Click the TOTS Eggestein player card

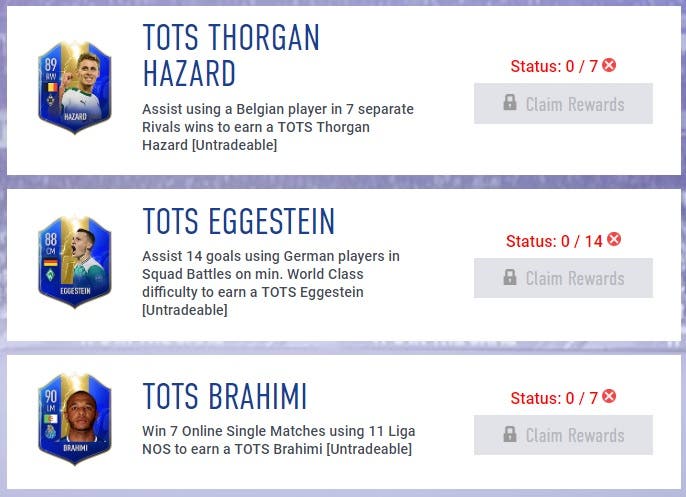(74, 261)
